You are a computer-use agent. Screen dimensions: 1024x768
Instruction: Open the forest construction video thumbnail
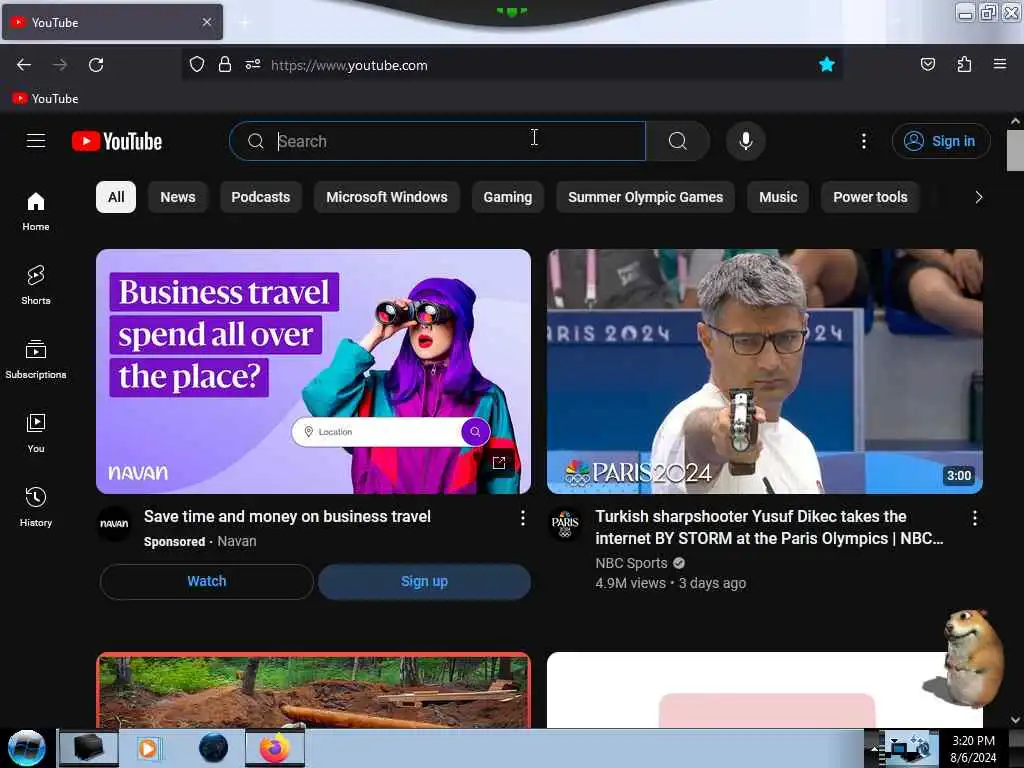313,690
